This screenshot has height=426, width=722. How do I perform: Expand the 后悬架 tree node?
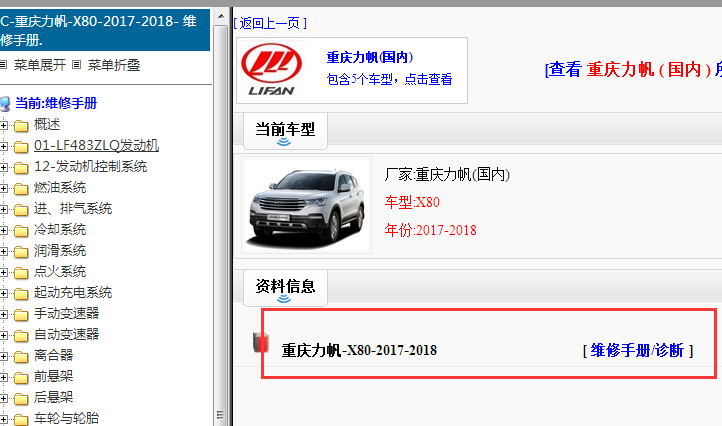coord(4,398)
